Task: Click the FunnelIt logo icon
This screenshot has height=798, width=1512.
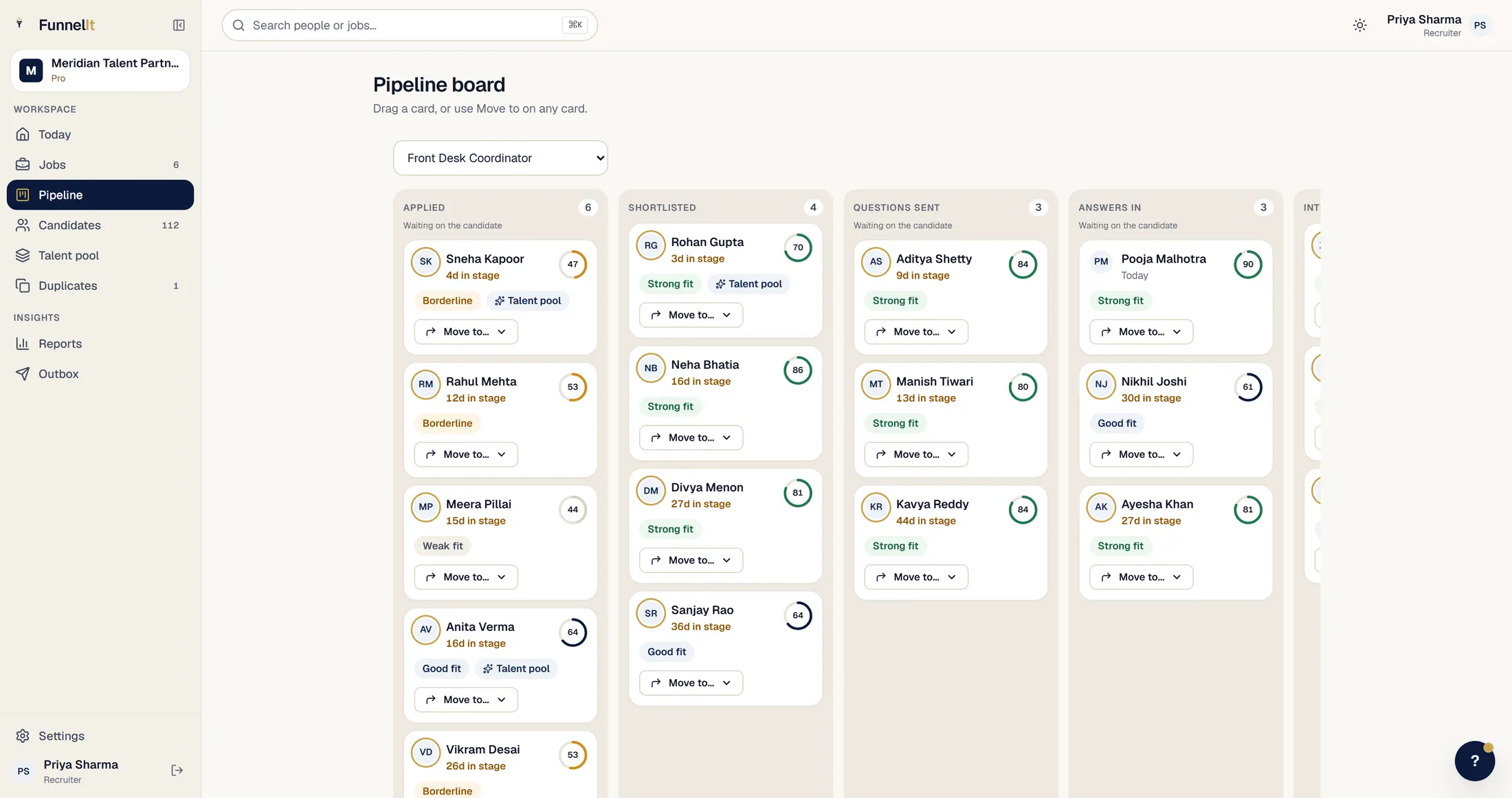Action: coord(20,24)
